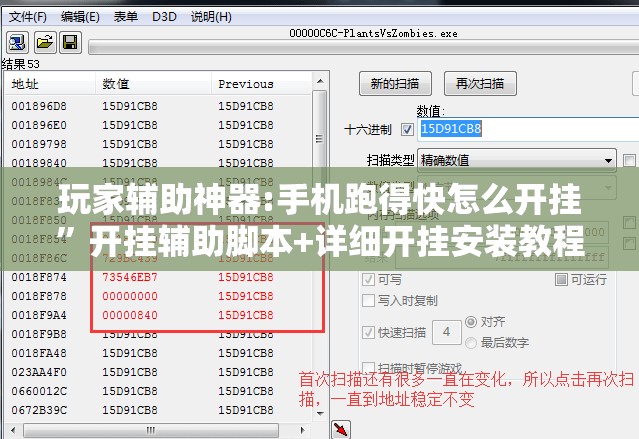Viewport: 639px width, 439px height.
Task: Click the red value 00000840
Action: (130, 315)
